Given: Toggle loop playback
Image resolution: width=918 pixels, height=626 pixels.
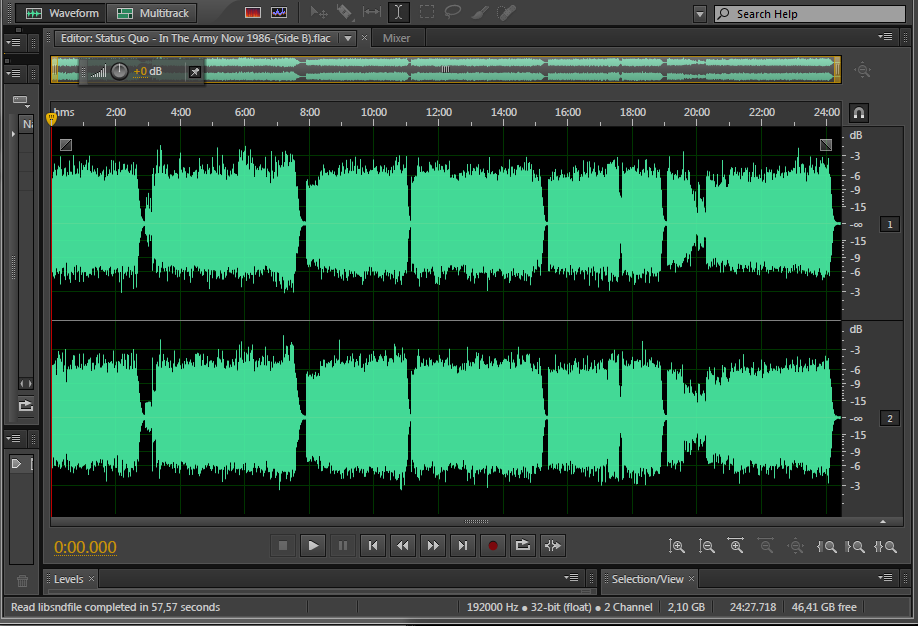Looking at the screenshot, I should pos(523,546).
